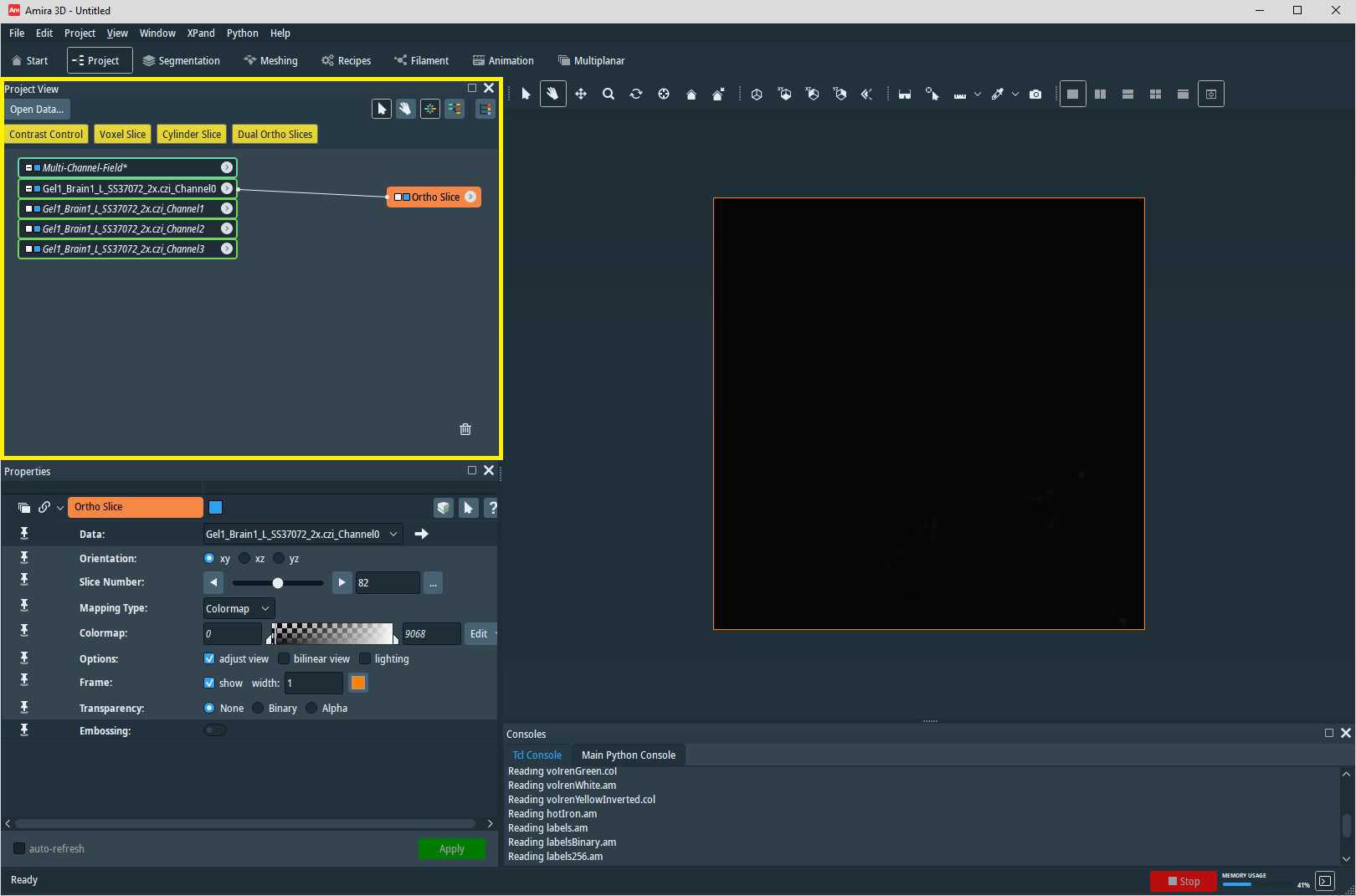This screenshot has height=896, width=1356.
Task: Uncheck the adjust view option
Action: 209,658
